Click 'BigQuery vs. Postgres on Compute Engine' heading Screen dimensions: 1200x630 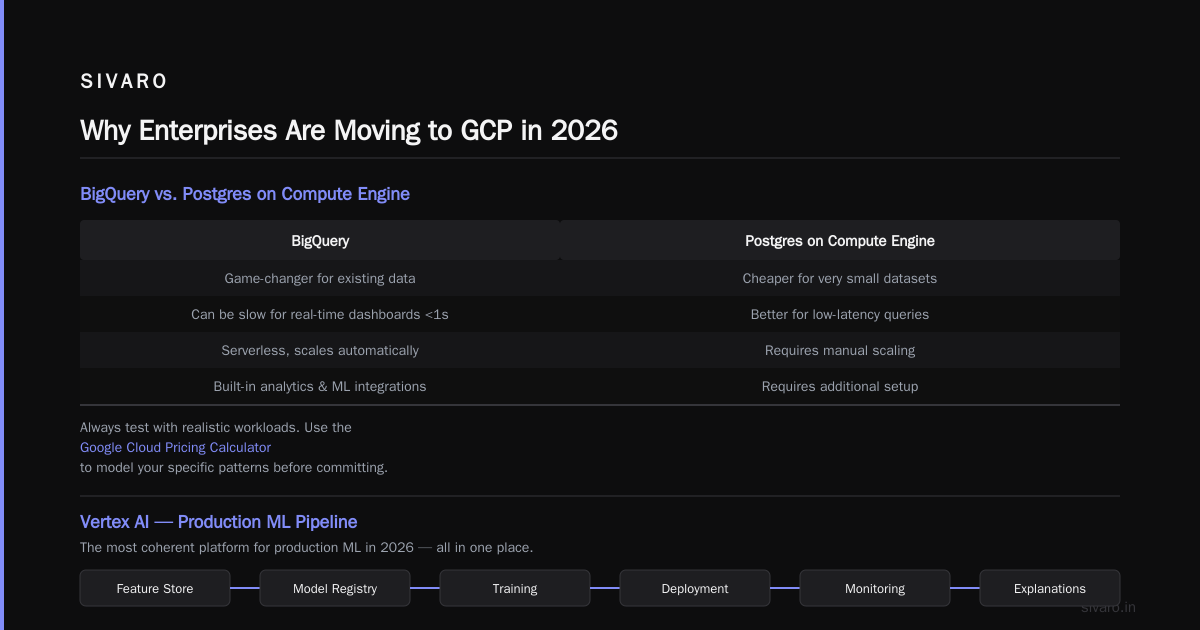click(x=245, y=194)
